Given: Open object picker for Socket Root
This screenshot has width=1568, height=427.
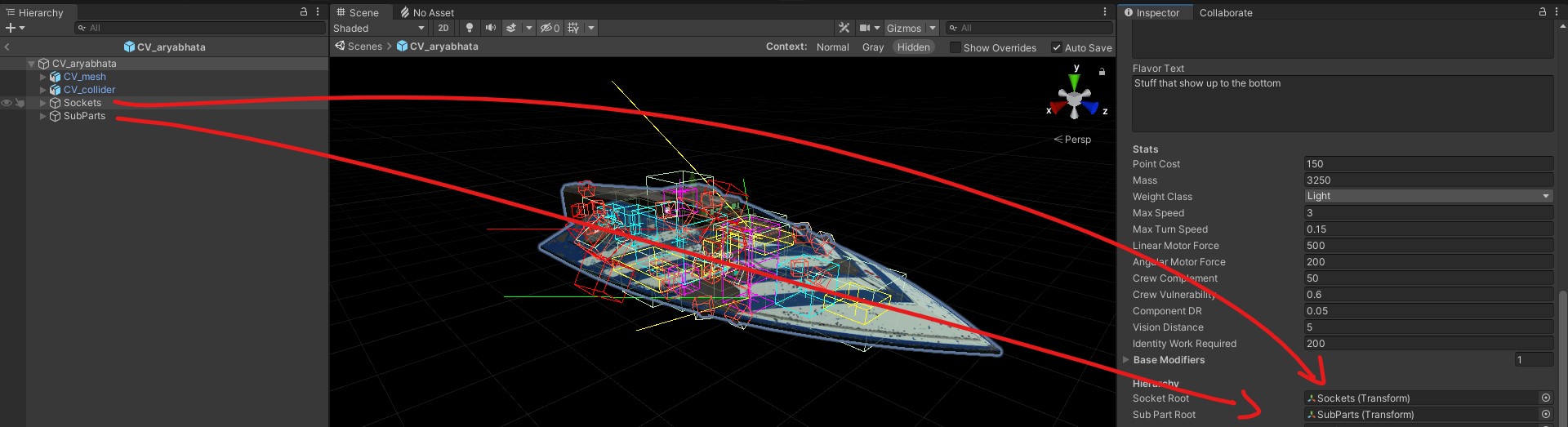Looking at the screenshot, I should [x=1545, y=398].
